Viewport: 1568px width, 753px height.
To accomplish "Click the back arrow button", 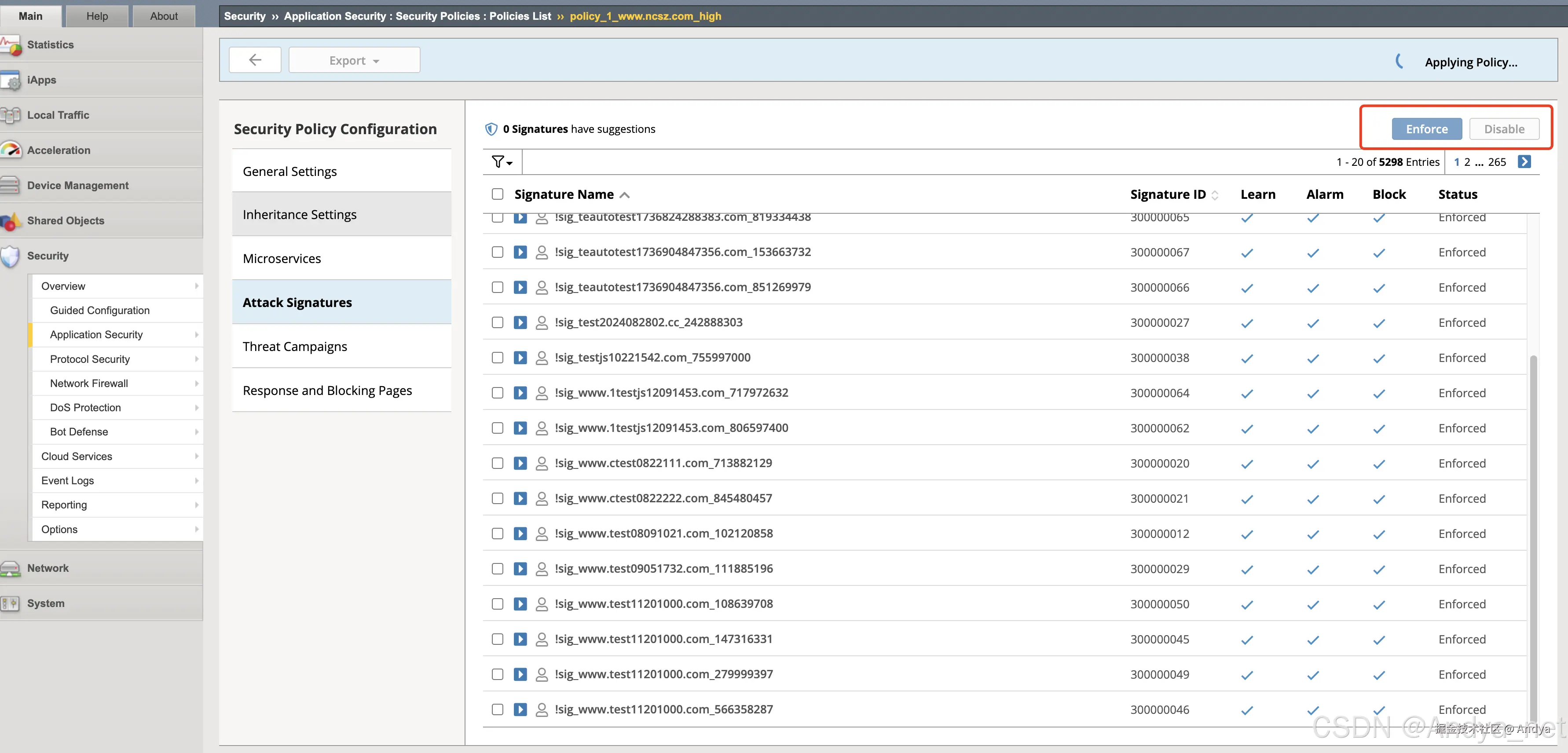I will (x=254, y=60).
